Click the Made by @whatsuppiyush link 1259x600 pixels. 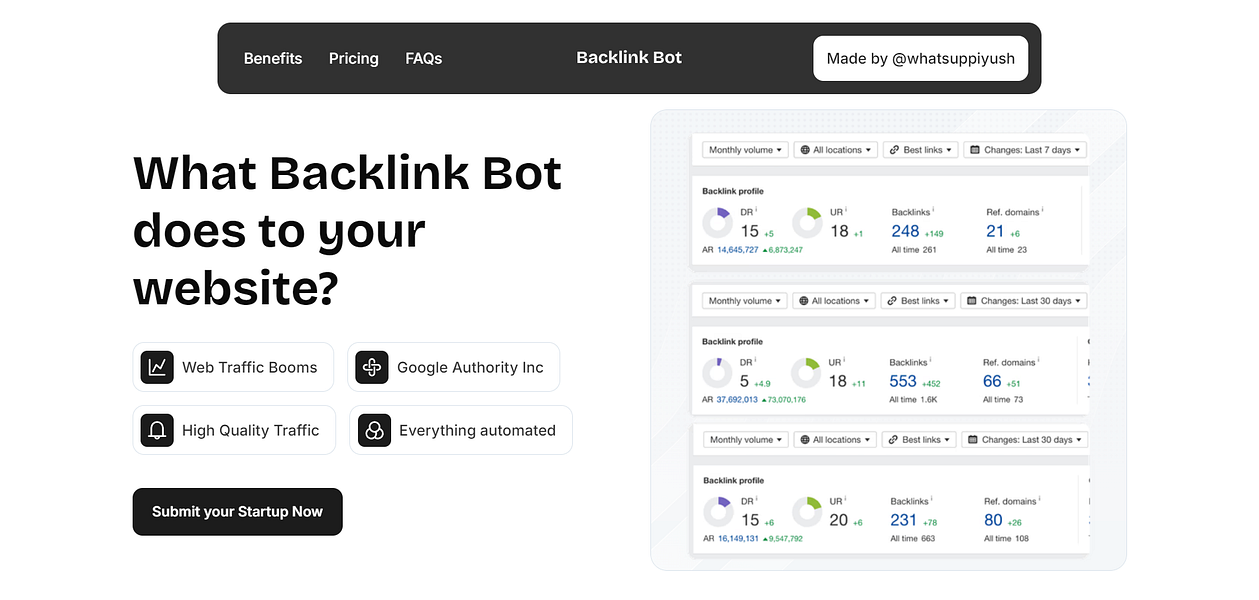(x=920, y=58)
